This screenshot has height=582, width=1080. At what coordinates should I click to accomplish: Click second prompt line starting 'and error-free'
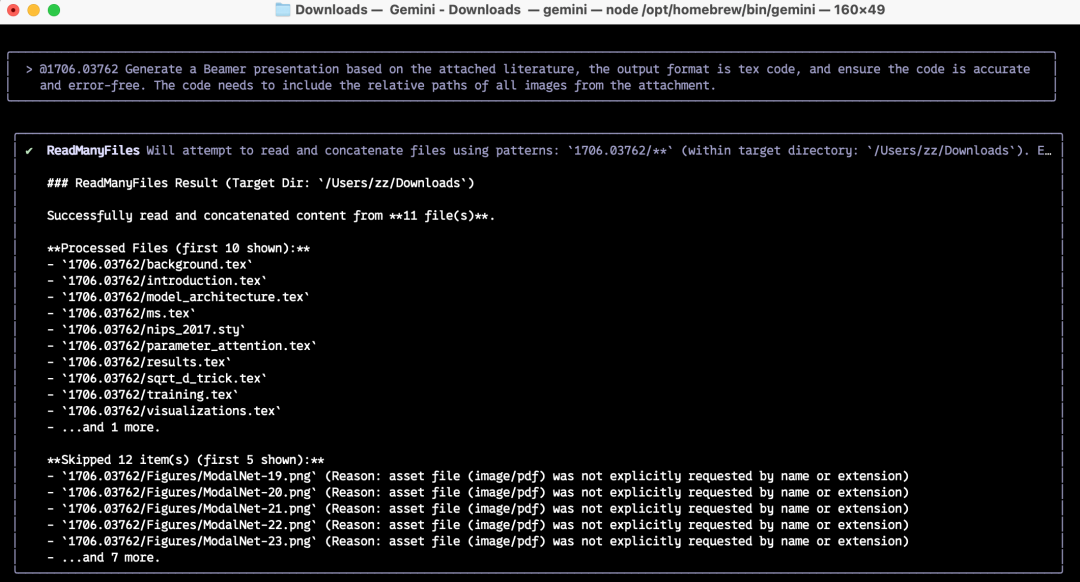click(377, 85)
